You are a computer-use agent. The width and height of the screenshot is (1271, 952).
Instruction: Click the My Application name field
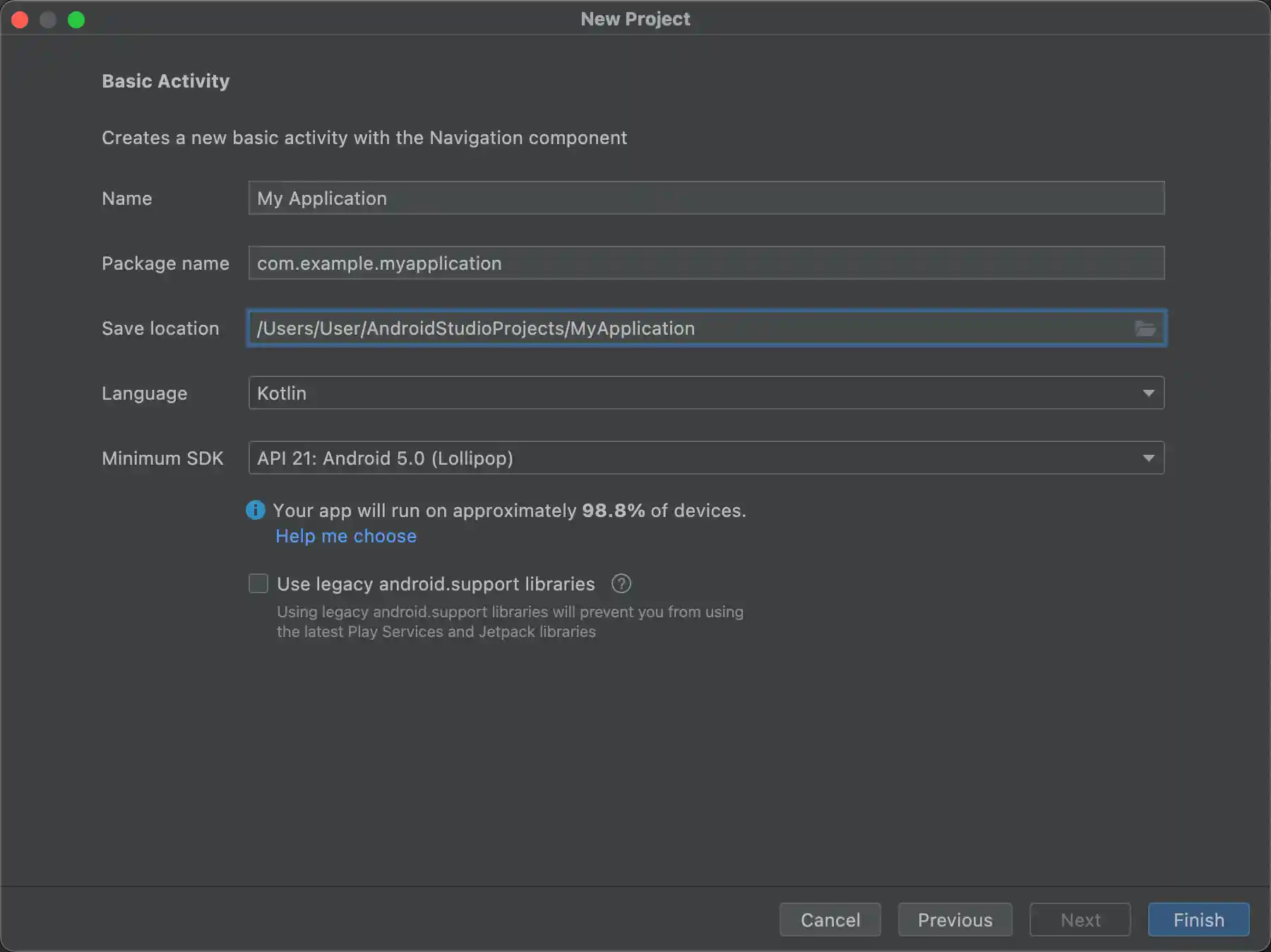click(706, 198)
